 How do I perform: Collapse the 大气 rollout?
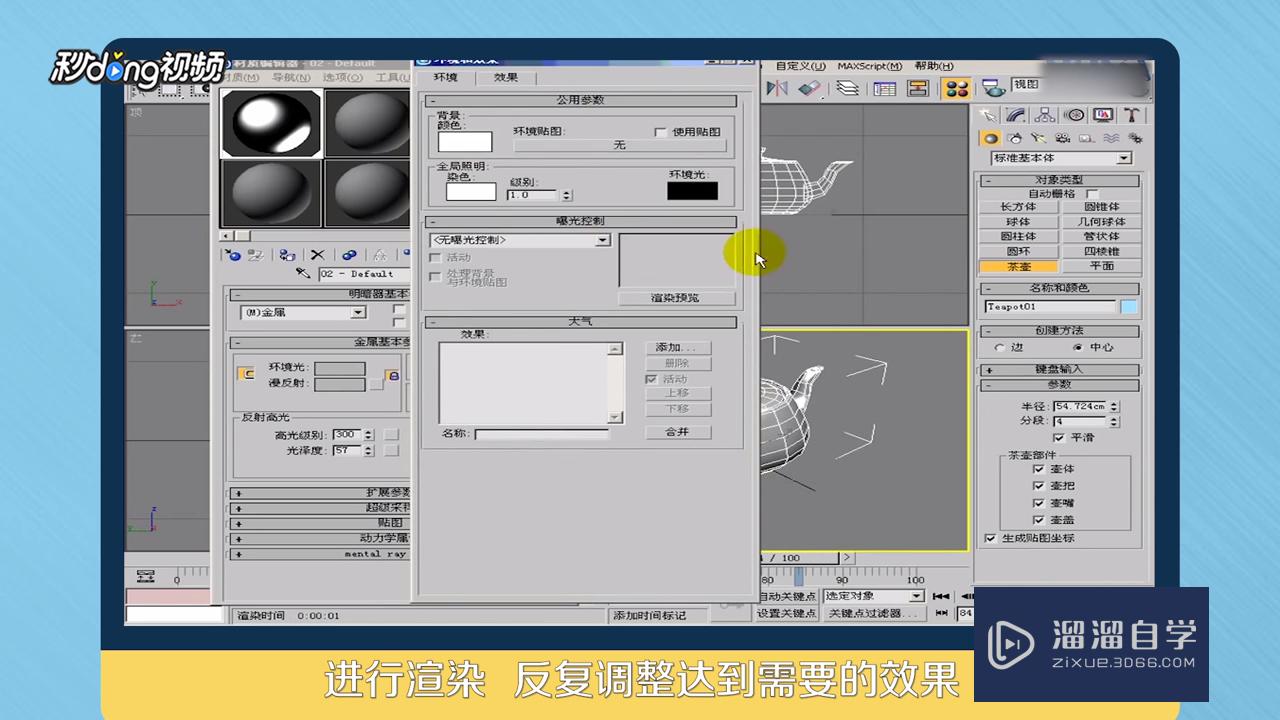tap(580, 323)
